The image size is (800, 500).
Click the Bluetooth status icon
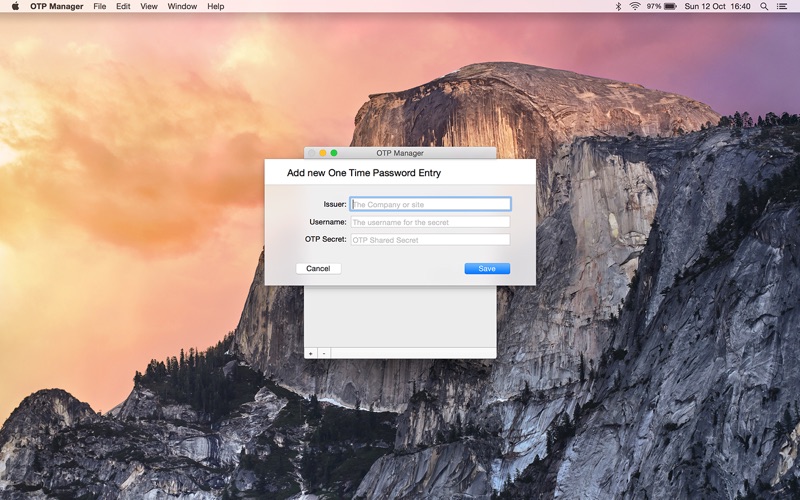618,6
